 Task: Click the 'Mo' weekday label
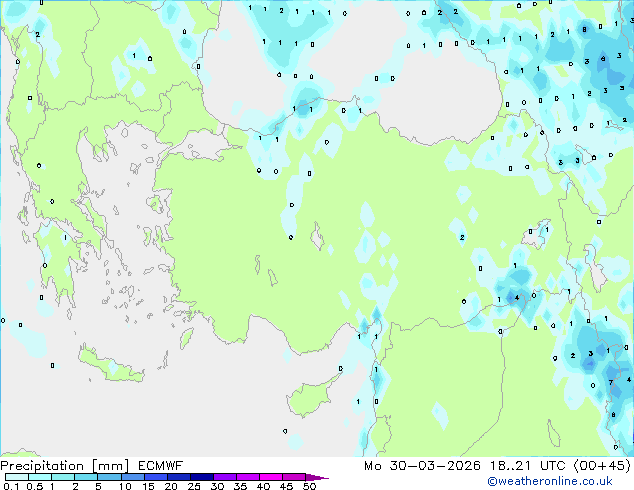[372, 466]
